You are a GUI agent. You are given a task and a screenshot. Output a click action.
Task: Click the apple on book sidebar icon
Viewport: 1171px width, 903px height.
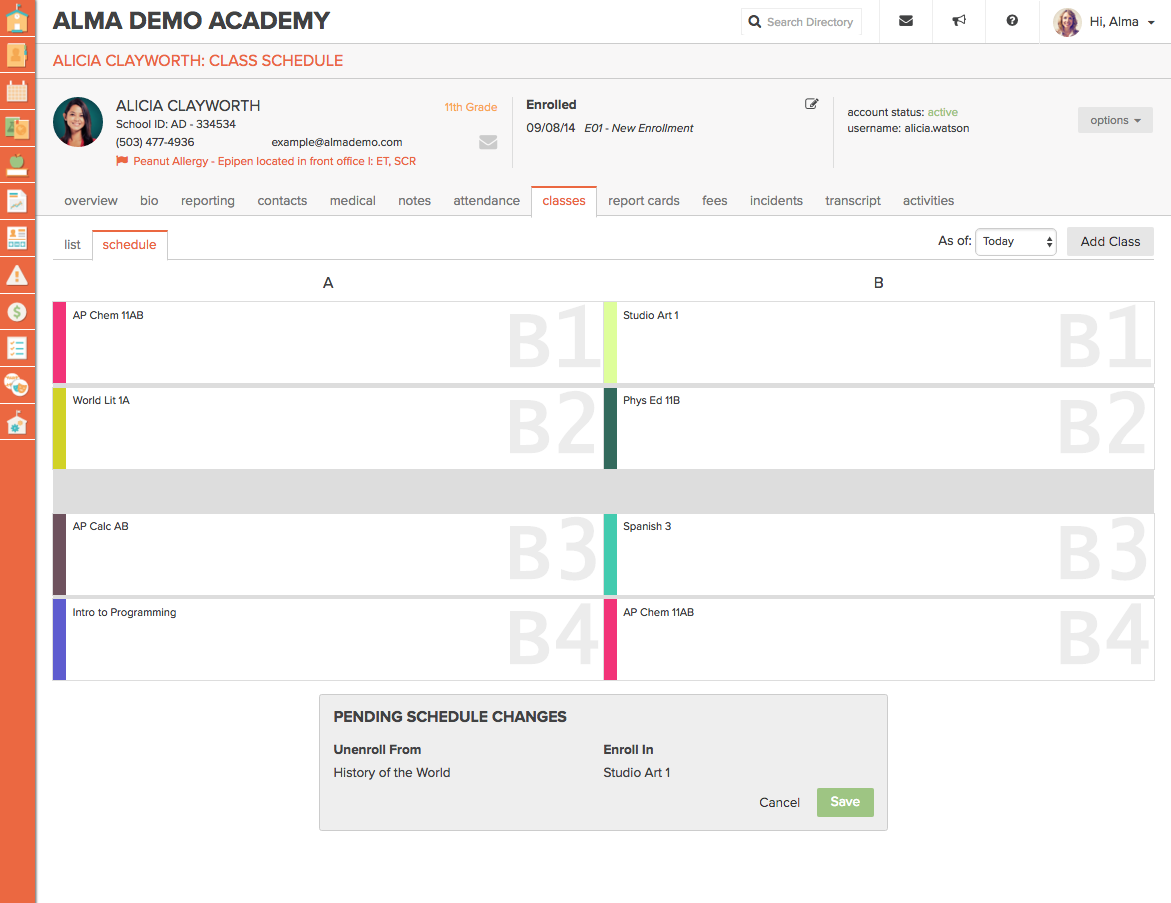[x=17, y=164]
